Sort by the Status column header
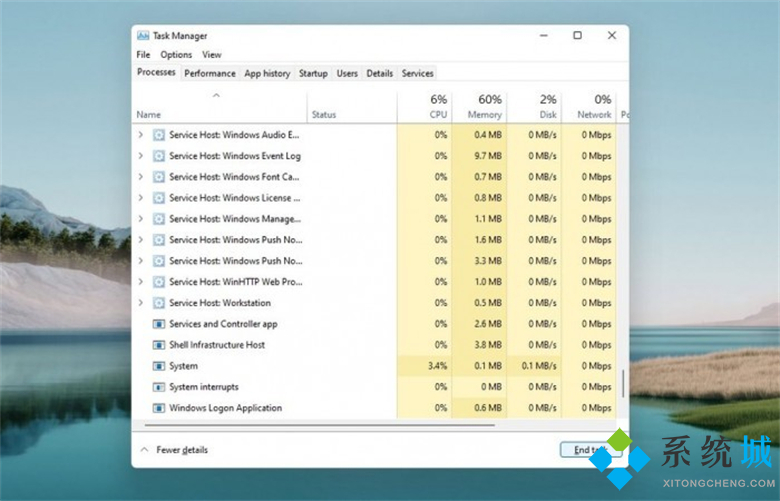Image resolution: width=780 pixels, height=501 pixels. tap(352, 107)
